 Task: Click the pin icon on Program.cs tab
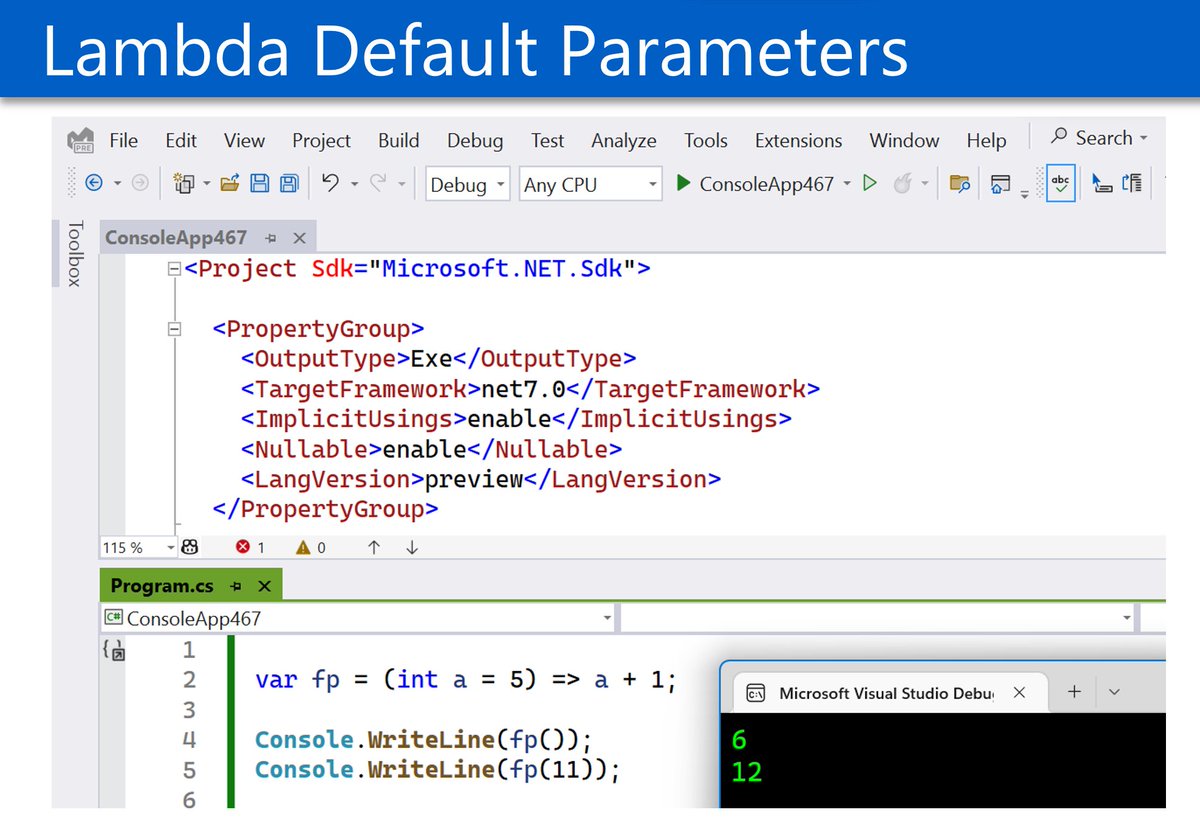[236, 586]
